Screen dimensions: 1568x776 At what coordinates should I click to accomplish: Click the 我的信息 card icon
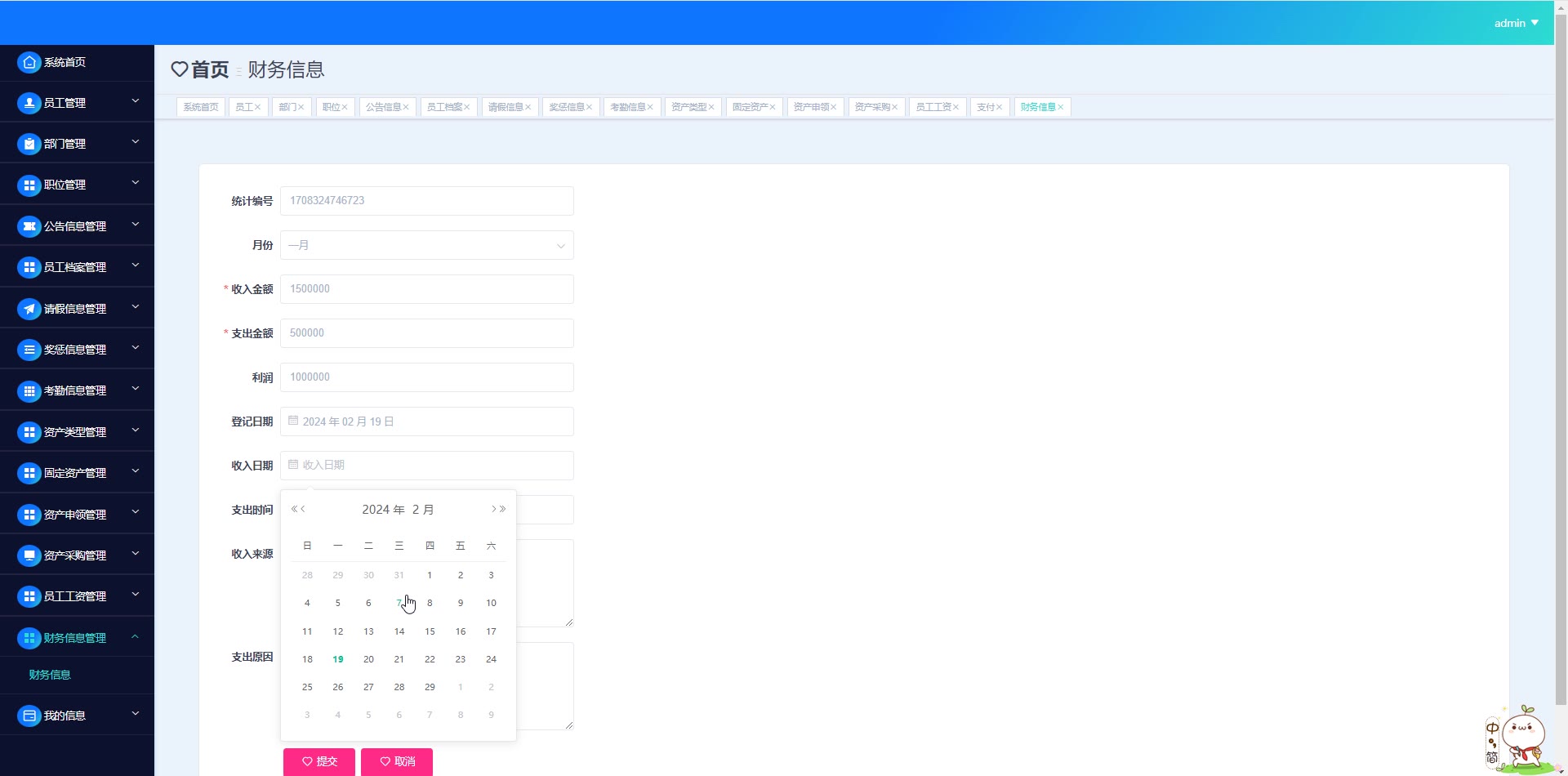29,716
